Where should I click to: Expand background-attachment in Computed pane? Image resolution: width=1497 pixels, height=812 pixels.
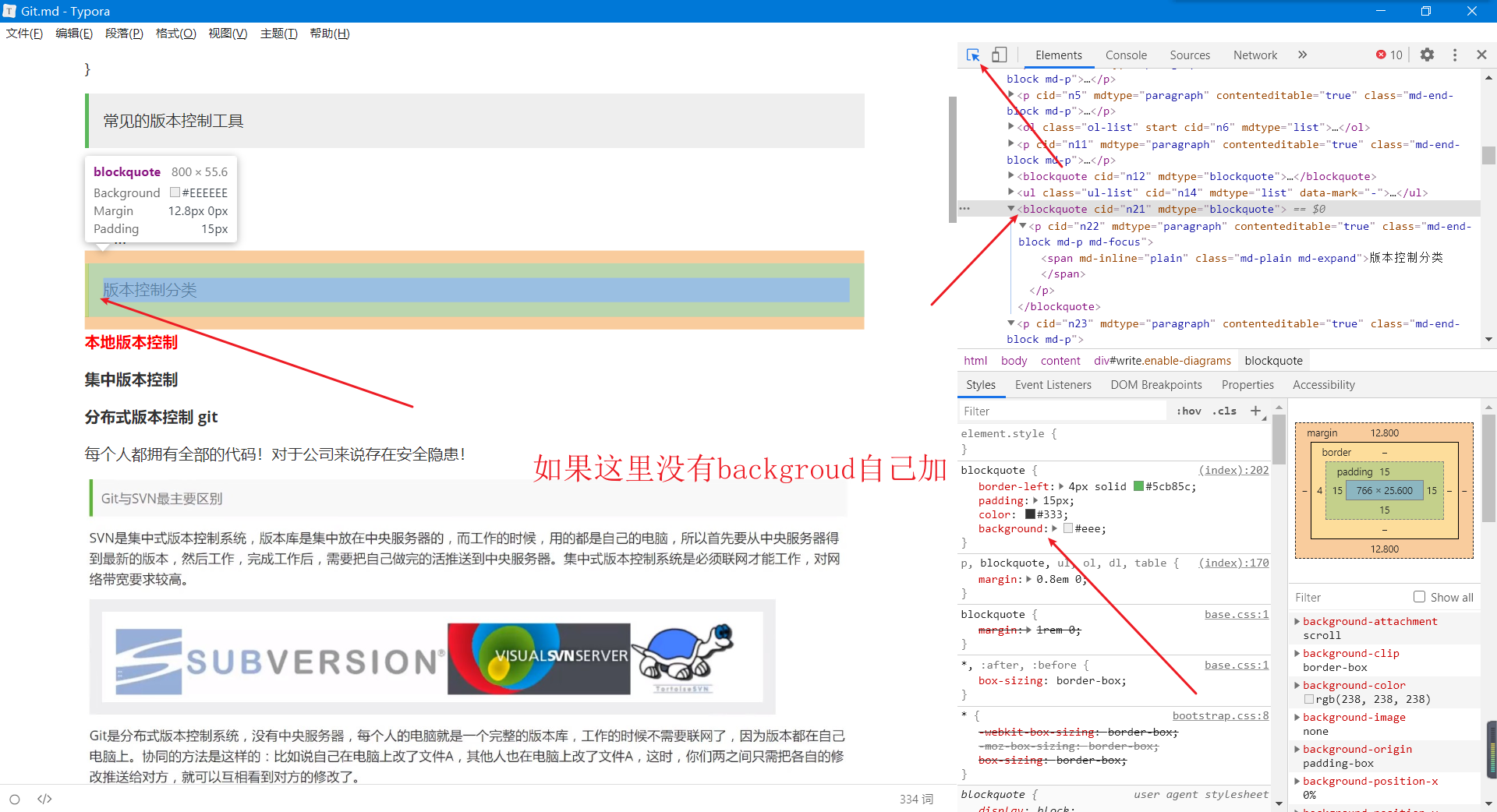[1297, 621]
